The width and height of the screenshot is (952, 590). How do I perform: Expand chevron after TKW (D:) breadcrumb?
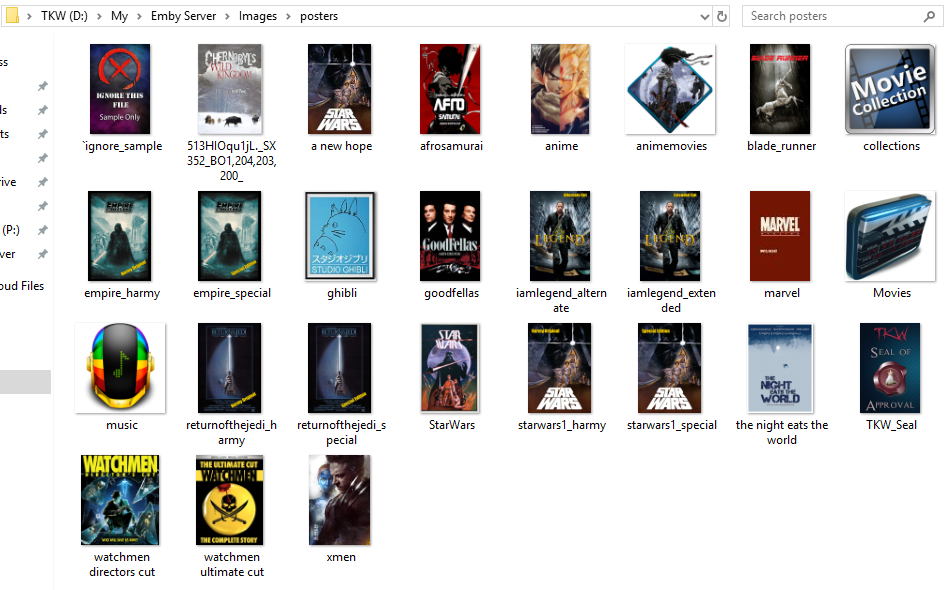[99, 16]
